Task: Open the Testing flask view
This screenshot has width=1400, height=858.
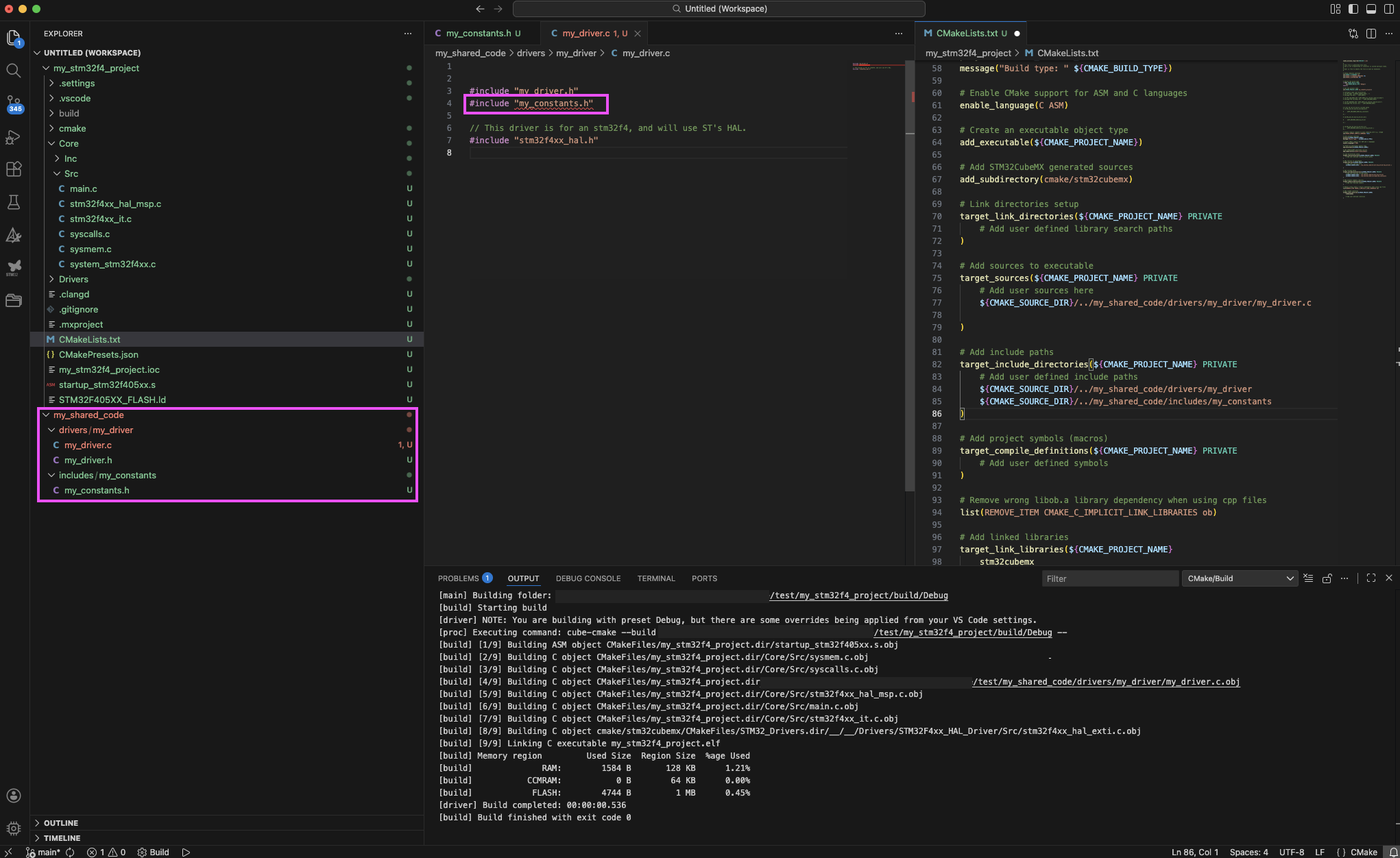Action: tap(13, 202)
